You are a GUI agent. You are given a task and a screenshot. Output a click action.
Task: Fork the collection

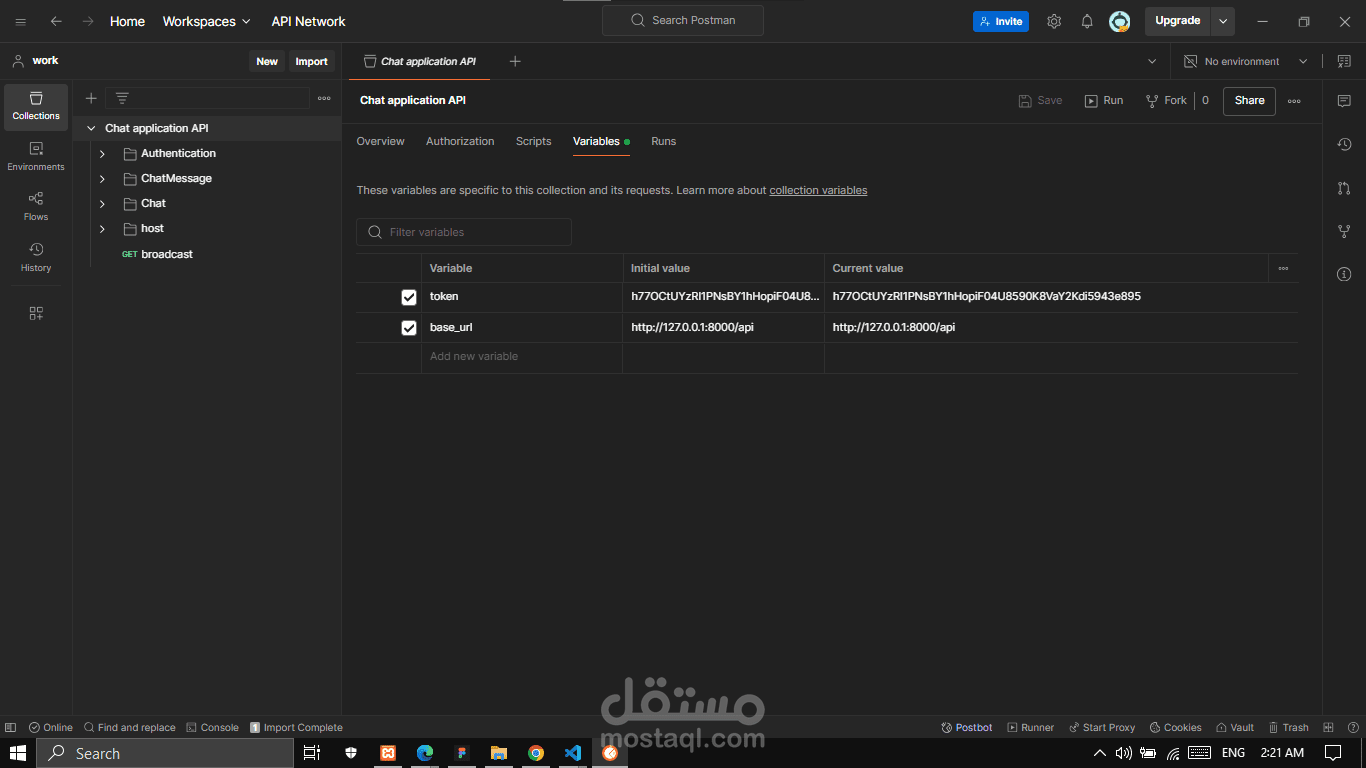point(1166,101)
